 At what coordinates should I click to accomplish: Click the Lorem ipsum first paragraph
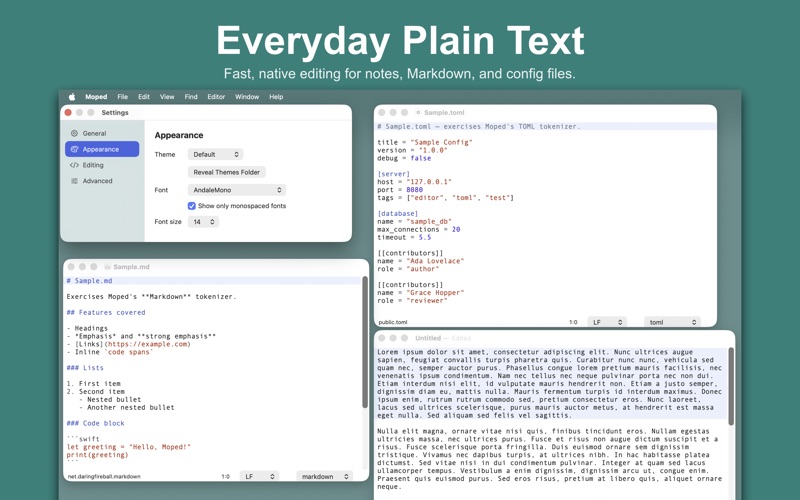[x=550, y=384]
